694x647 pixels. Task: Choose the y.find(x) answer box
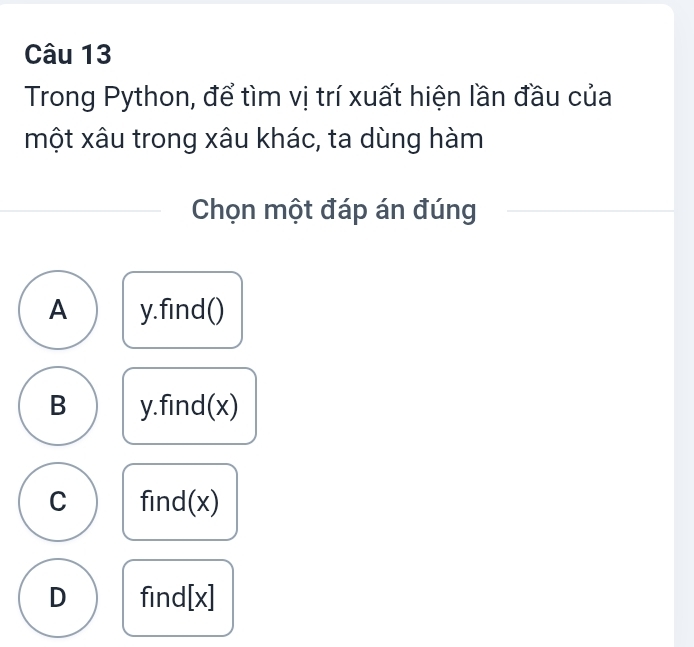click(x=190, y=406)
